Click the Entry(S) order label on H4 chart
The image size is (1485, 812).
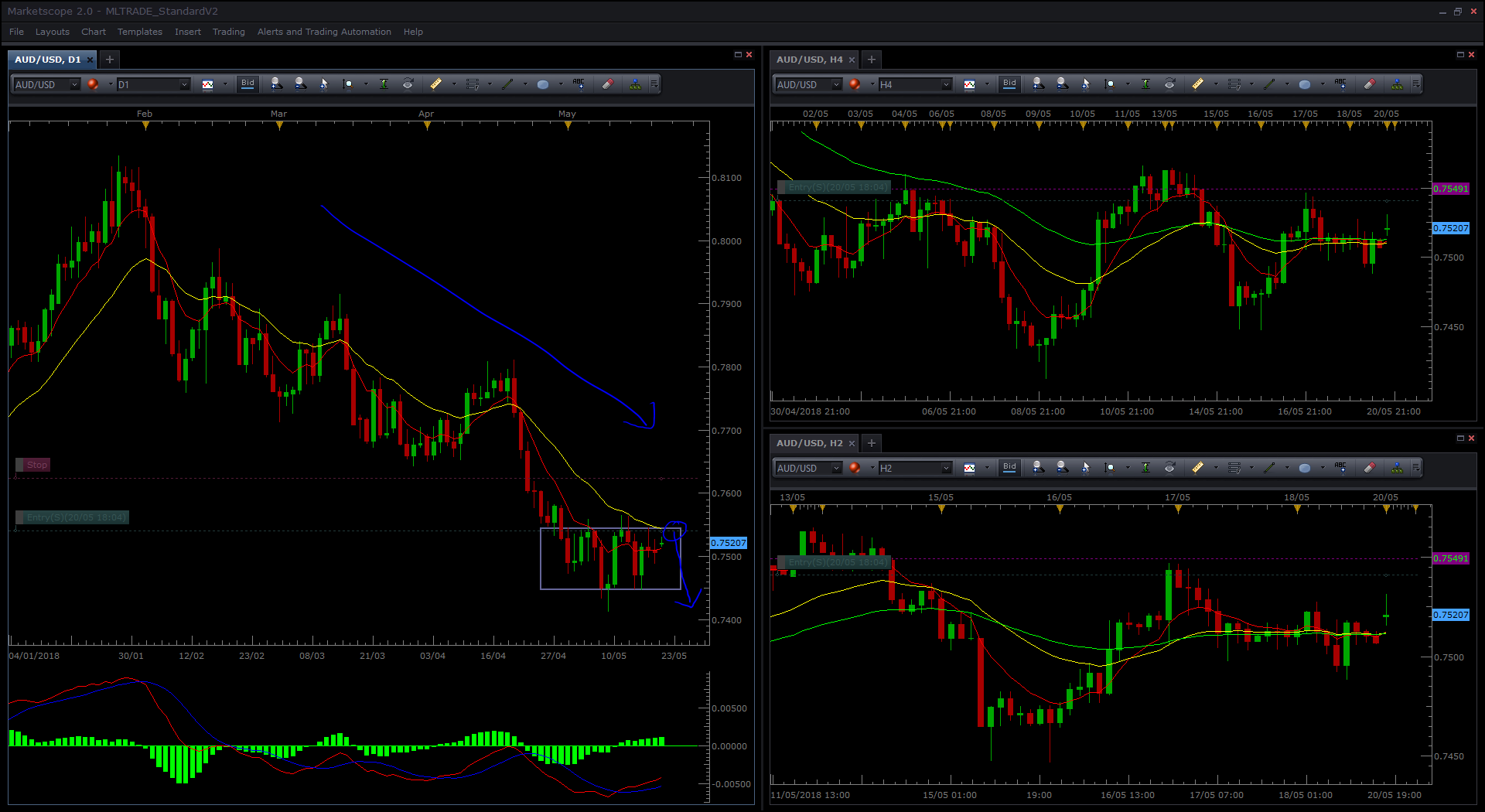click(834, 187)
